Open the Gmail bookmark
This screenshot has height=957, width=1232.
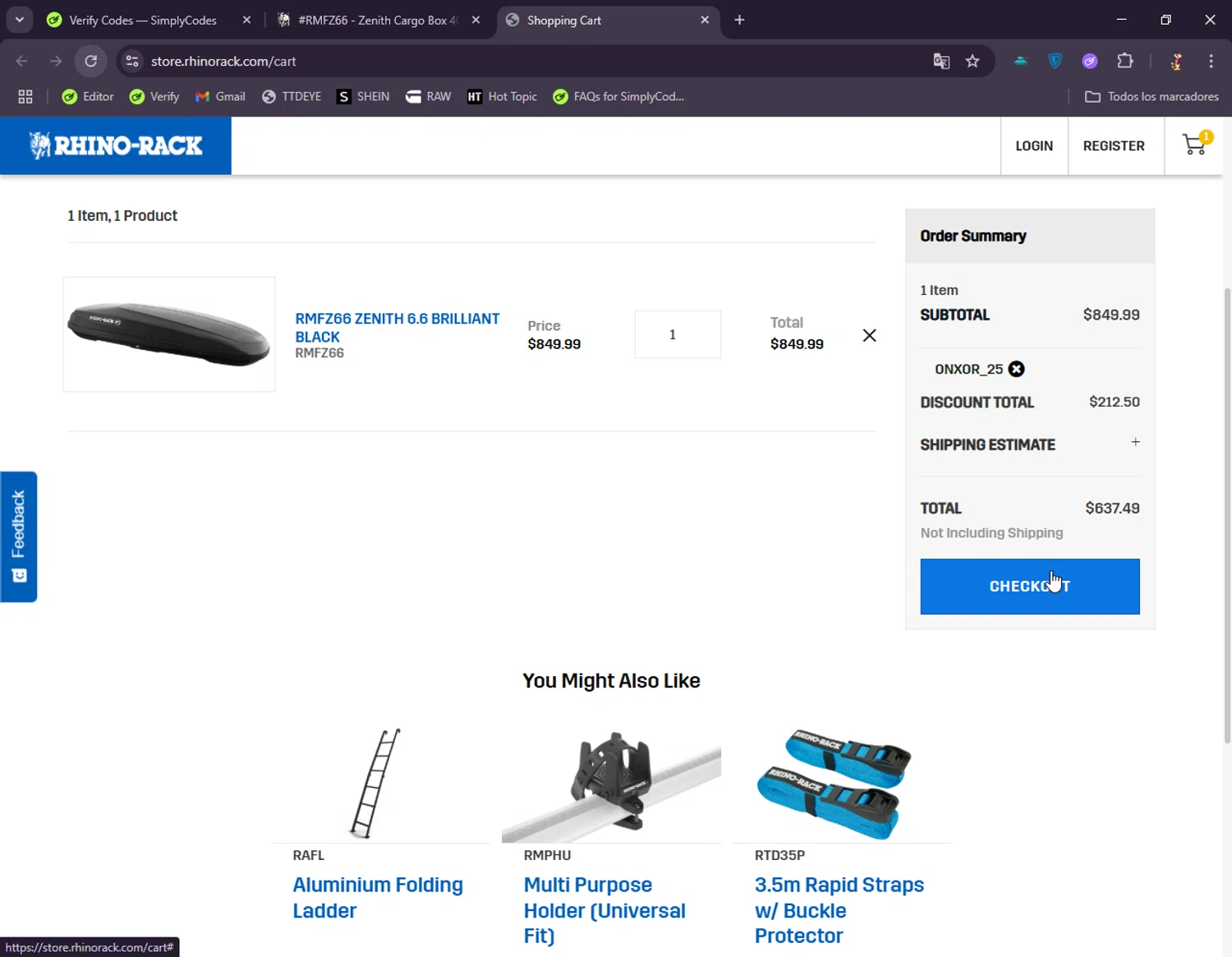click(220, 96)
